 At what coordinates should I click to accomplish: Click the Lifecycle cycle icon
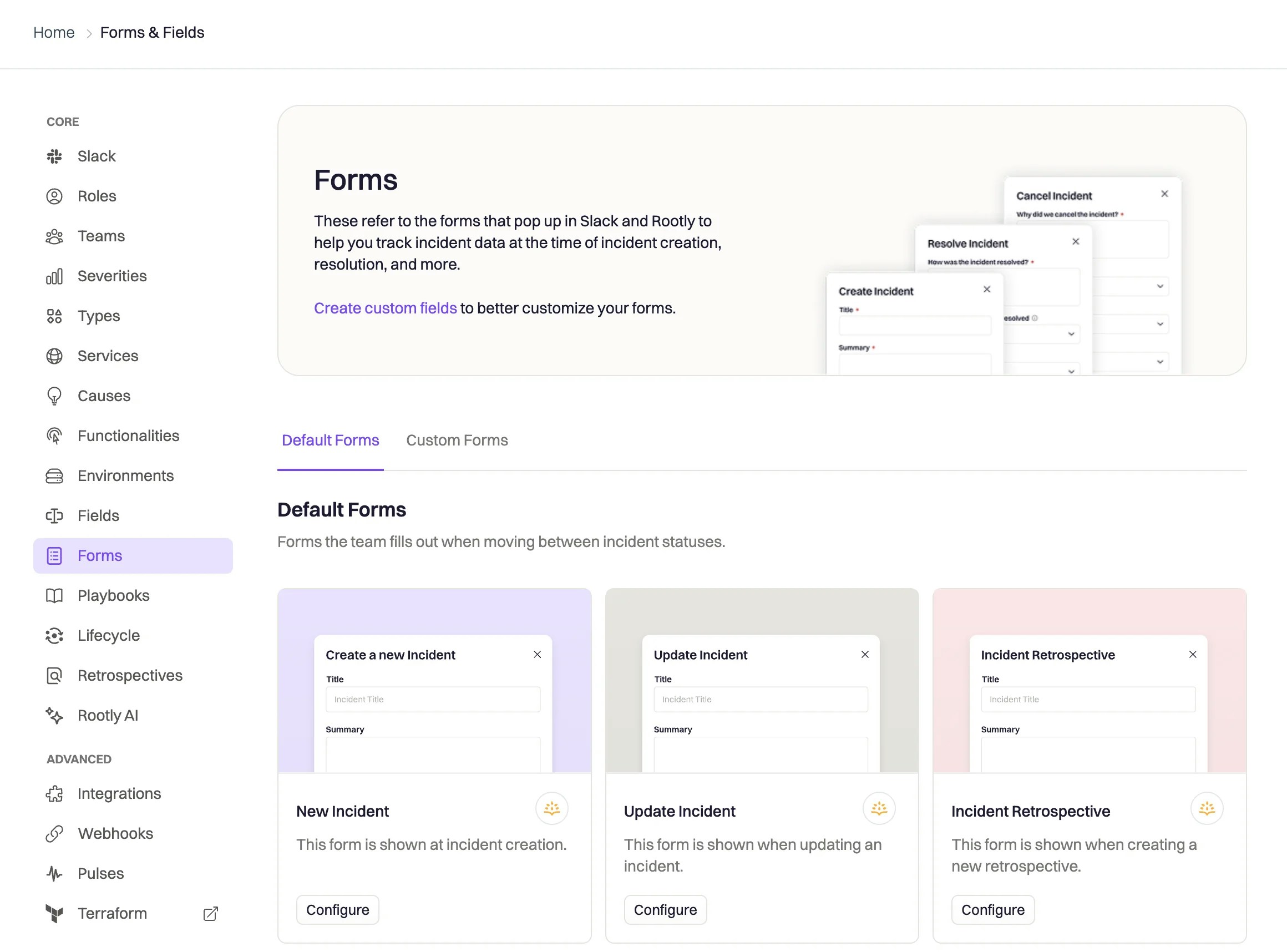(54, 636)
